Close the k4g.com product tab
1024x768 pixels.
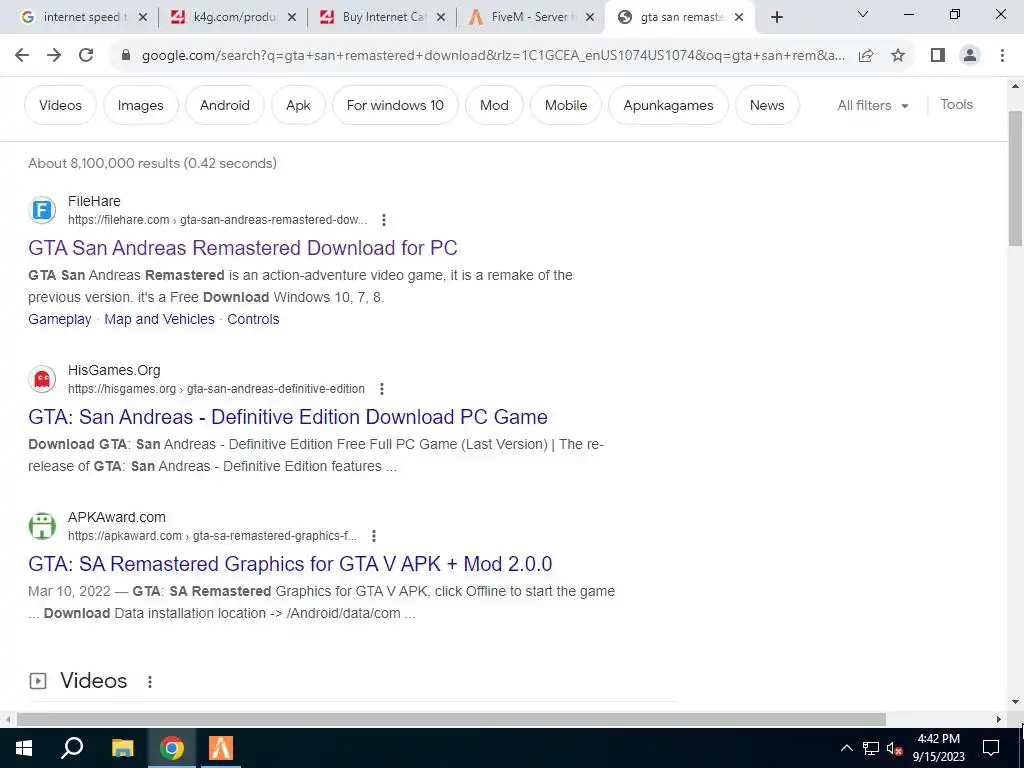click(292, 18)
